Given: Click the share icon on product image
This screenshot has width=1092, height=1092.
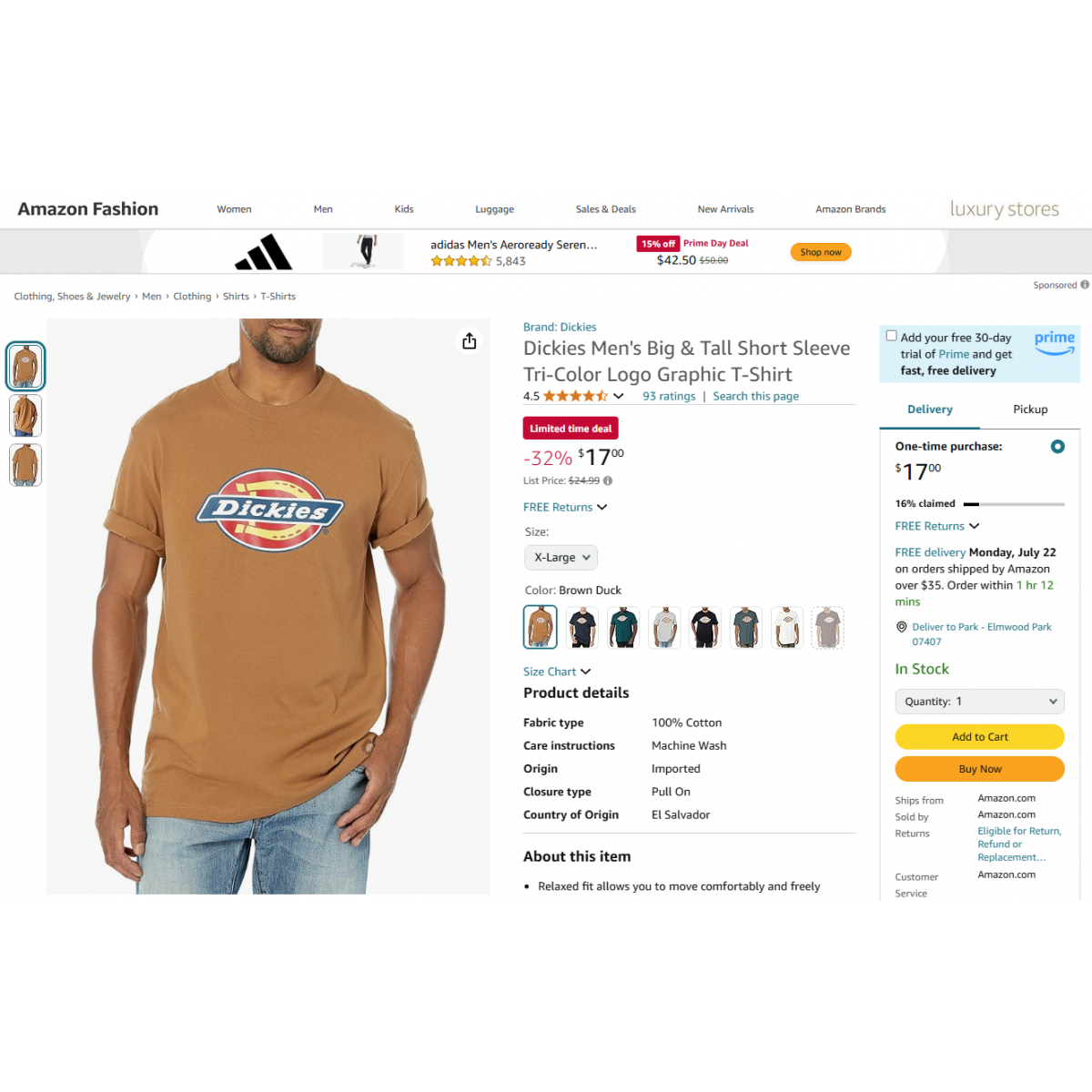Looking at the screenshot, I should point(469,341).
